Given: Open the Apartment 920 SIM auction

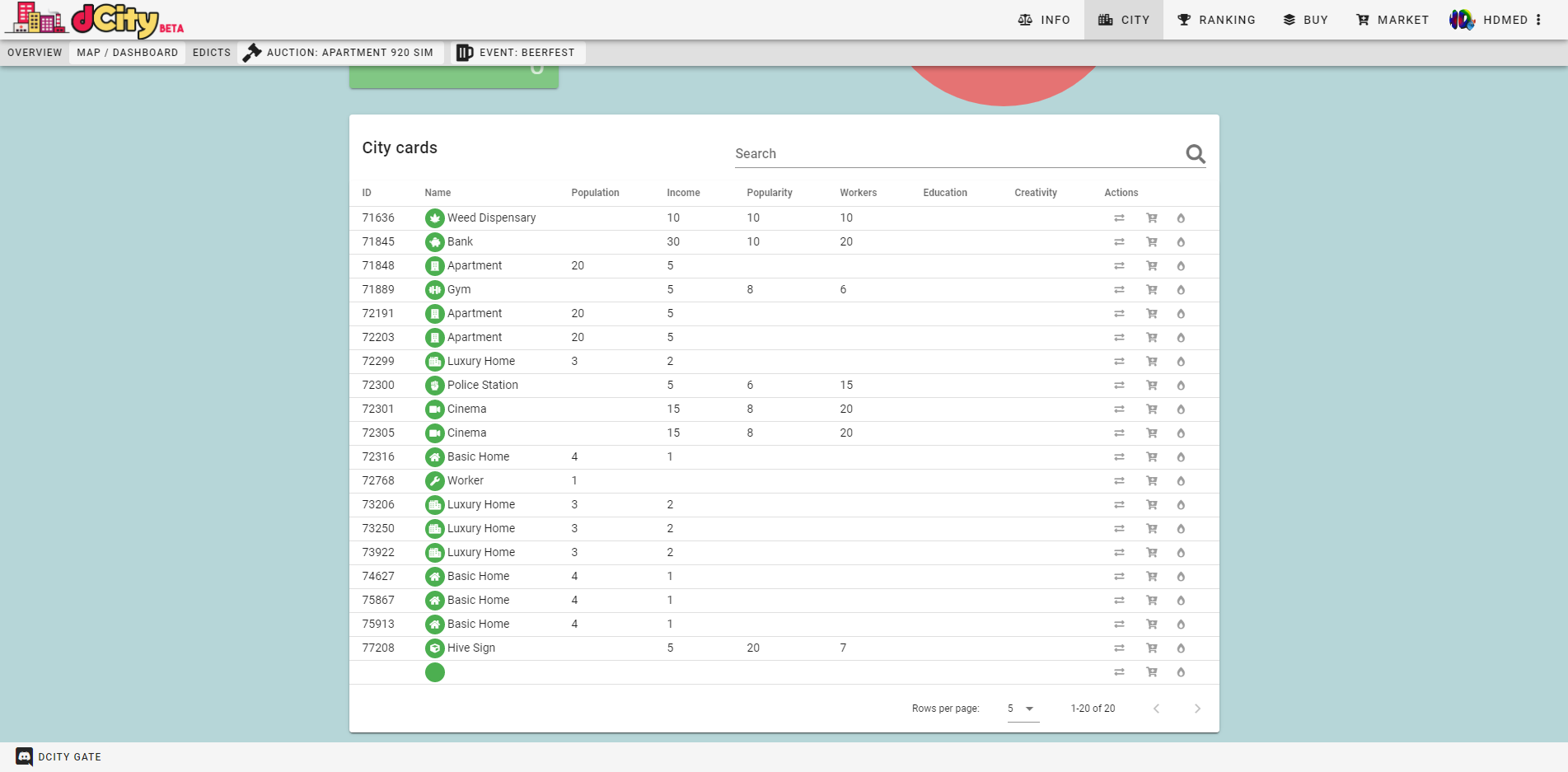Looking at the screenshot, I should pyautogui.click(x=339, y=53).
